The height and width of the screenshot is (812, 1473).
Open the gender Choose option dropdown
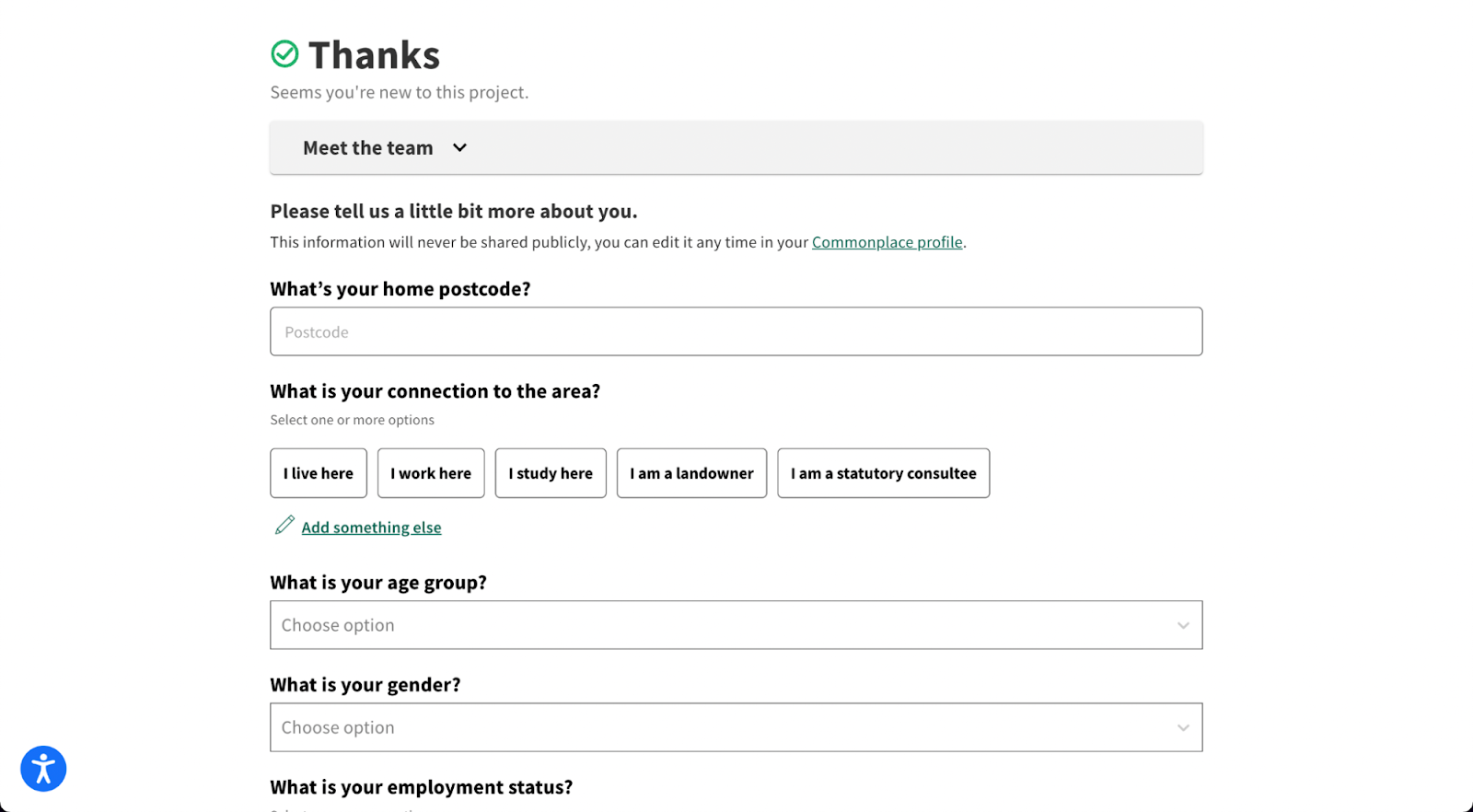point(718,727)
